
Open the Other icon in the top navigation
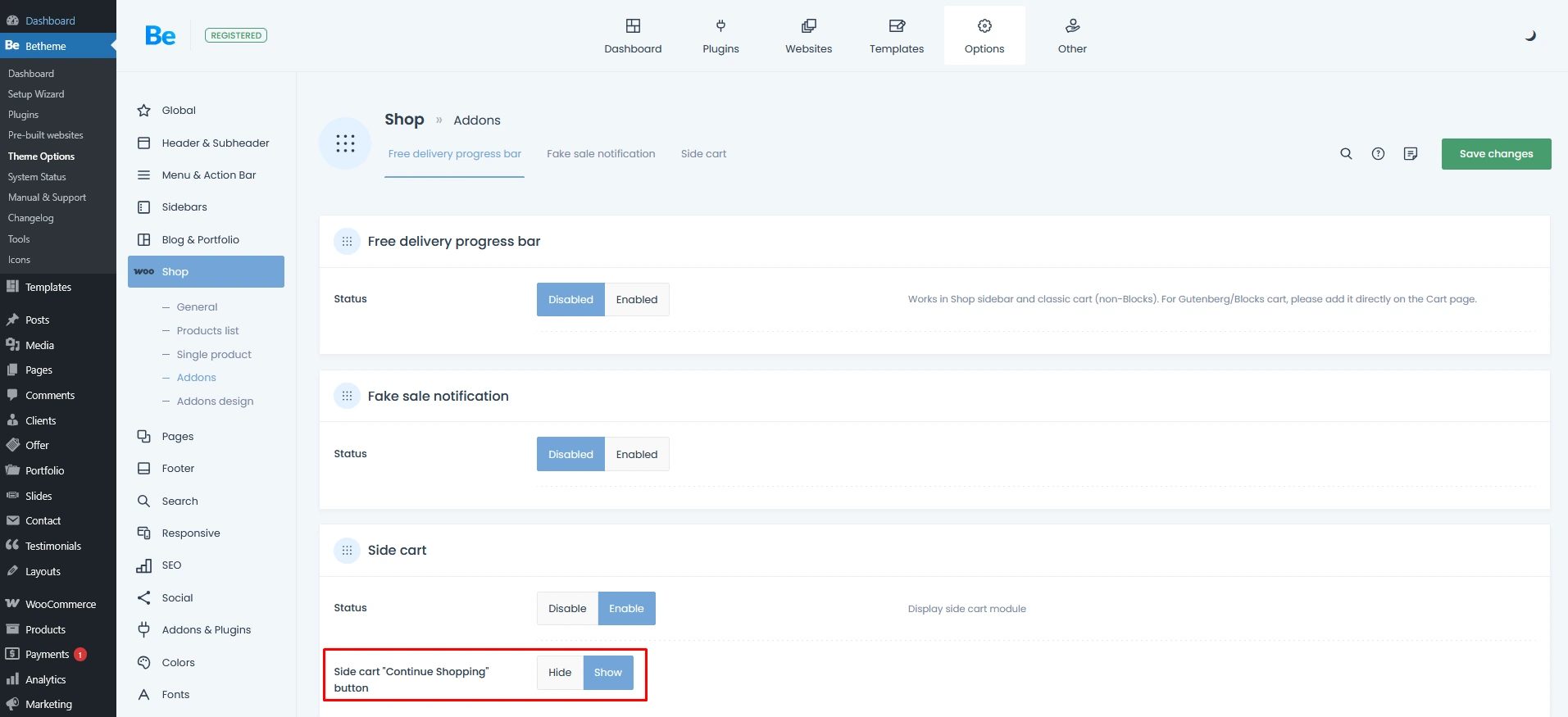pos(1072,26)
